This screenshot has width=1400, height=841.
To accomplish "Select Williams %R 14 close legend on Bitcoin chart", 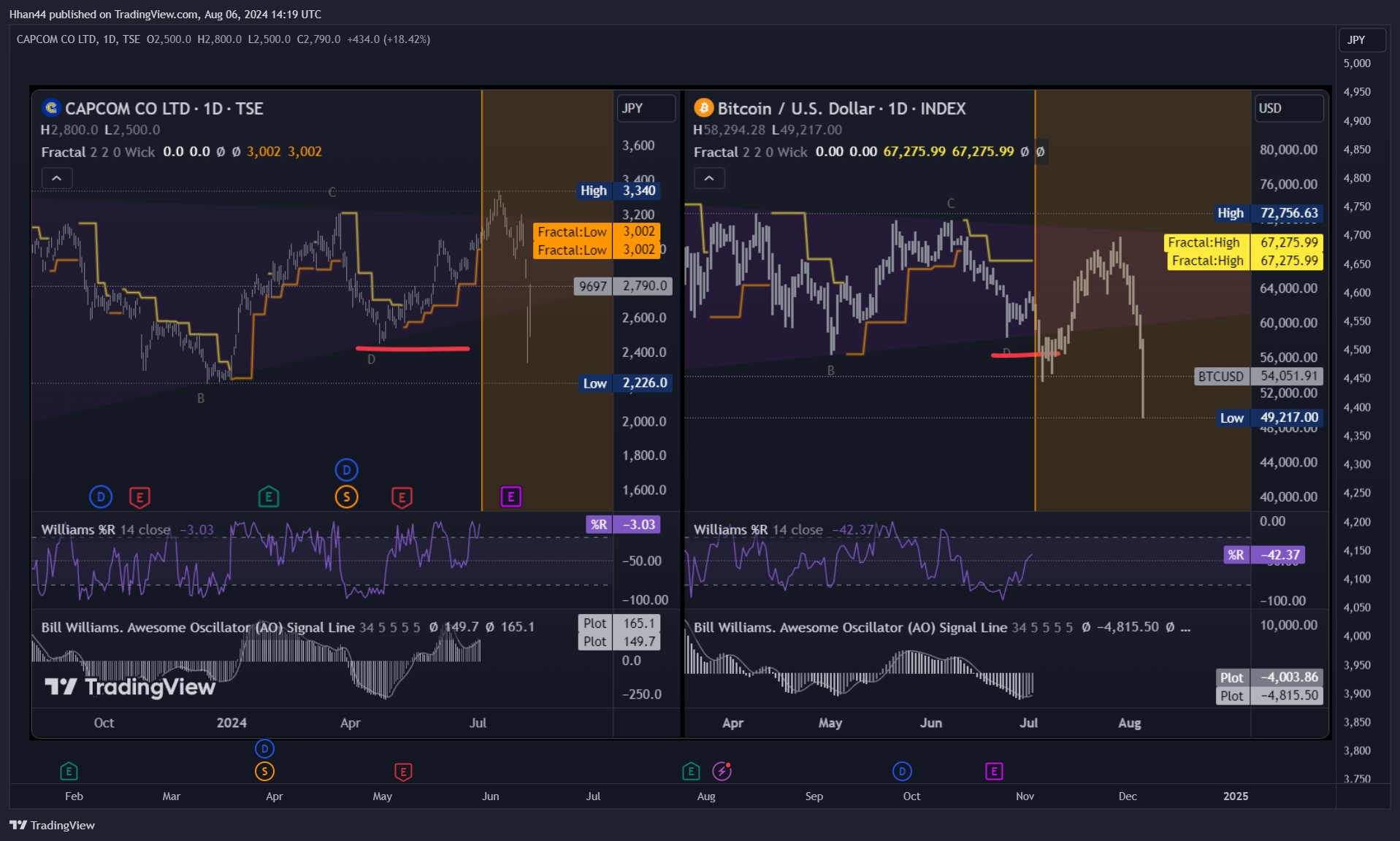I will click(758, 529).
